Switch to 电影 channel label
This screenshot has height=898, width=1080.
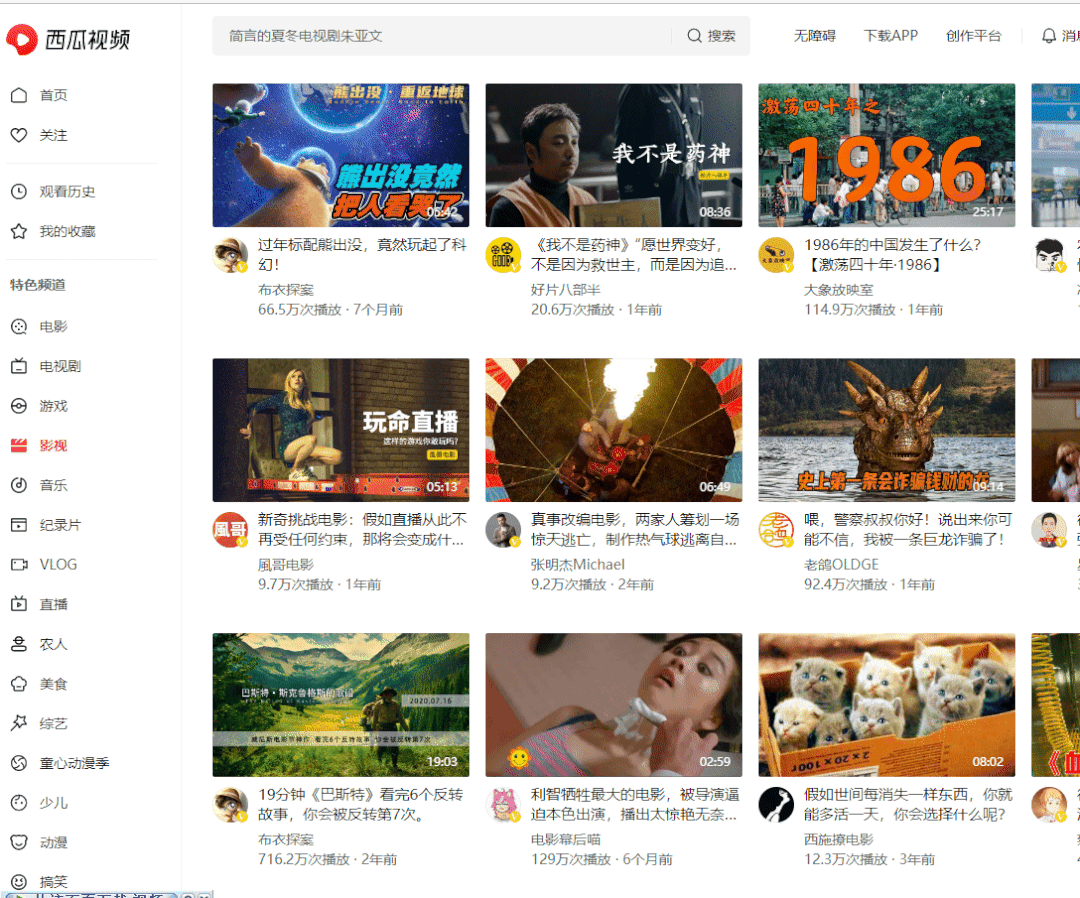[53, 326]
